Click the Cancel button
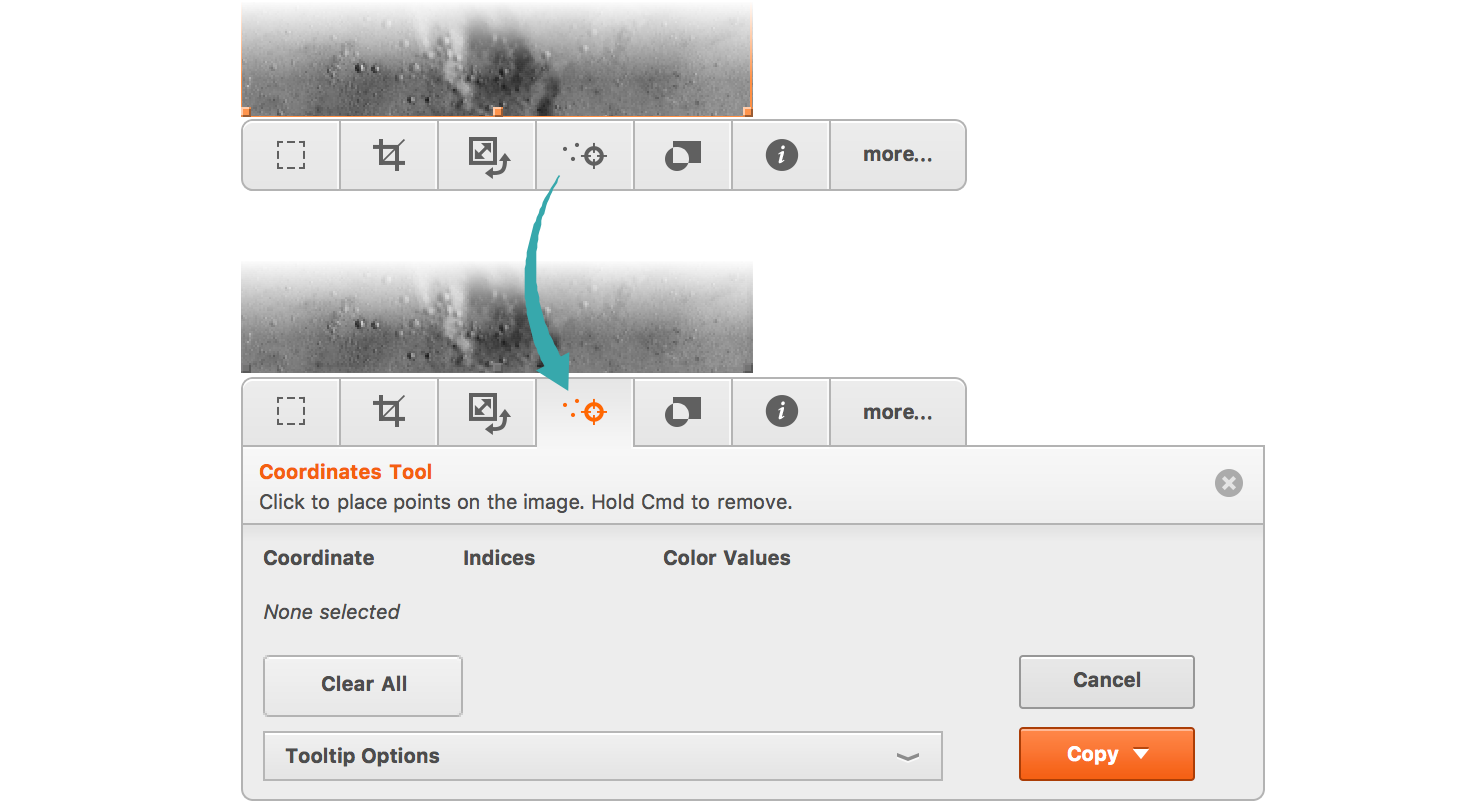The image size is (1480, 804). tap(1107, 681)
